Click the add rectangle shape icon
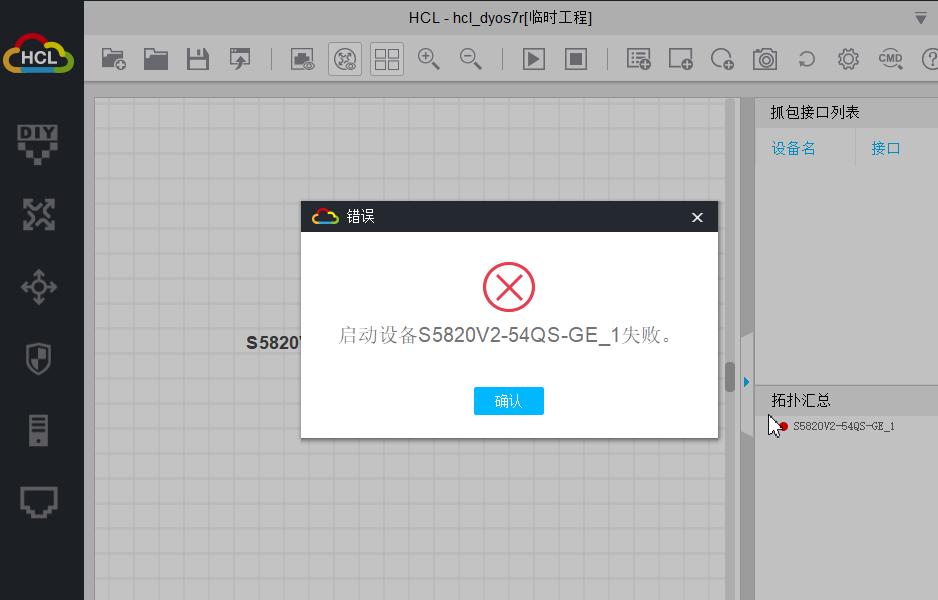This screenshot has height=600, width=938. tap(680, 59)
